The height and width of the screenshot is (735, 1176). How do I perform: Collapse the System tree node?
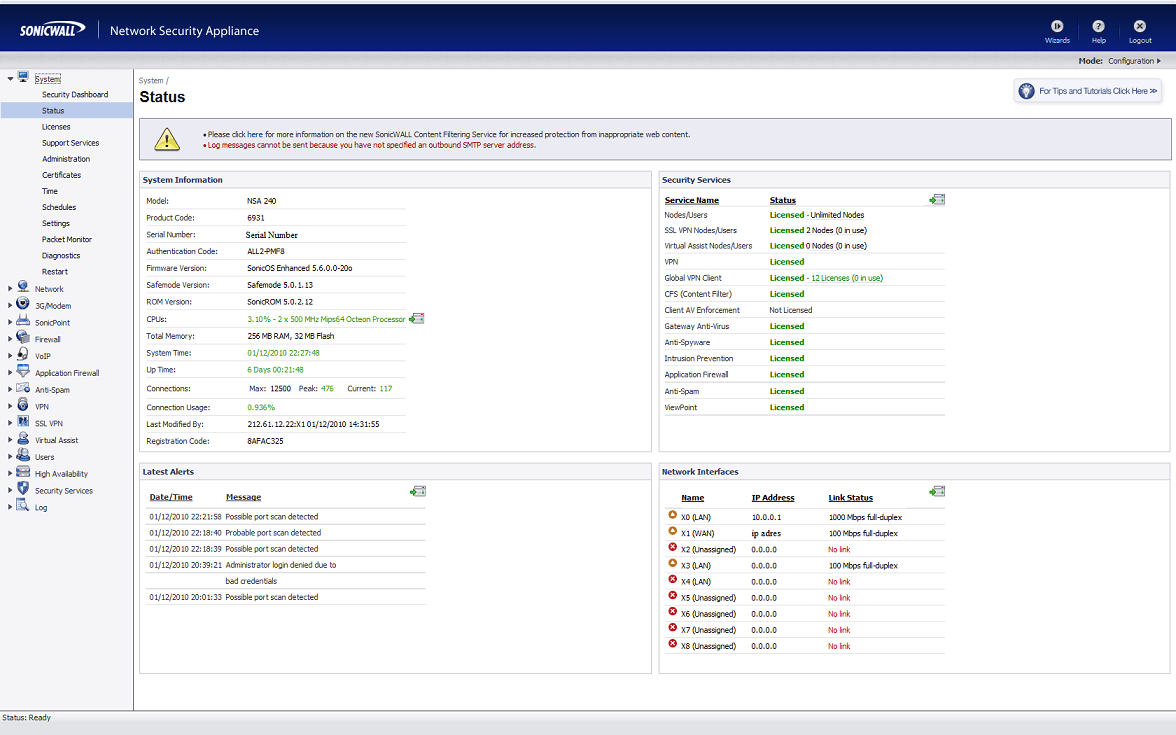[x=10, y=79]
